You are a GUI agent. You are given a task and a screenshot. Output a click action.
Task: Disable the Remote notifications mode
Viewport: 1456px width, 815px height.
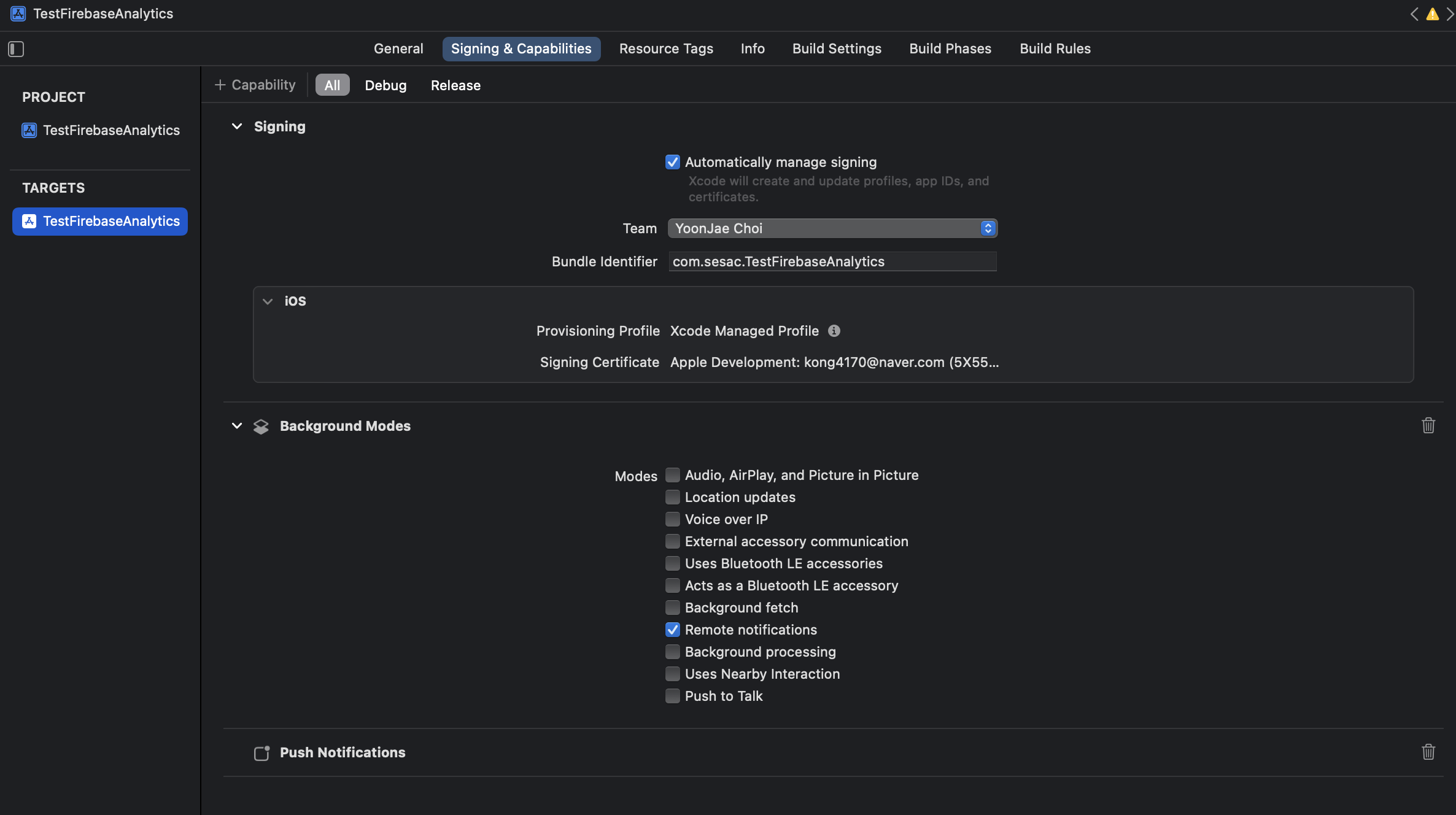(x=673, y=630)
